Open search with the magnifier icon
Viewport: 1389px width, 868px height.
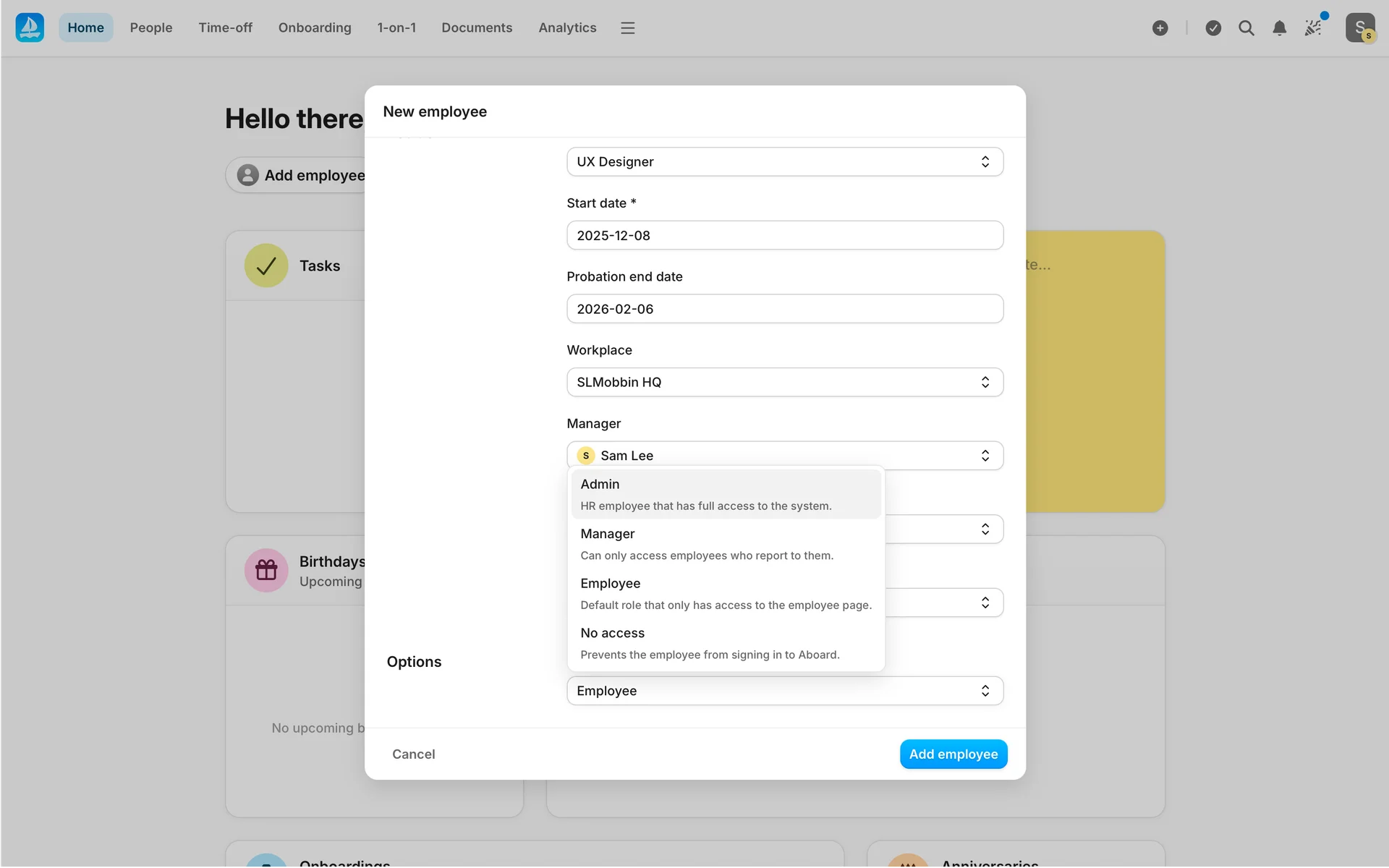[1246, 28]
